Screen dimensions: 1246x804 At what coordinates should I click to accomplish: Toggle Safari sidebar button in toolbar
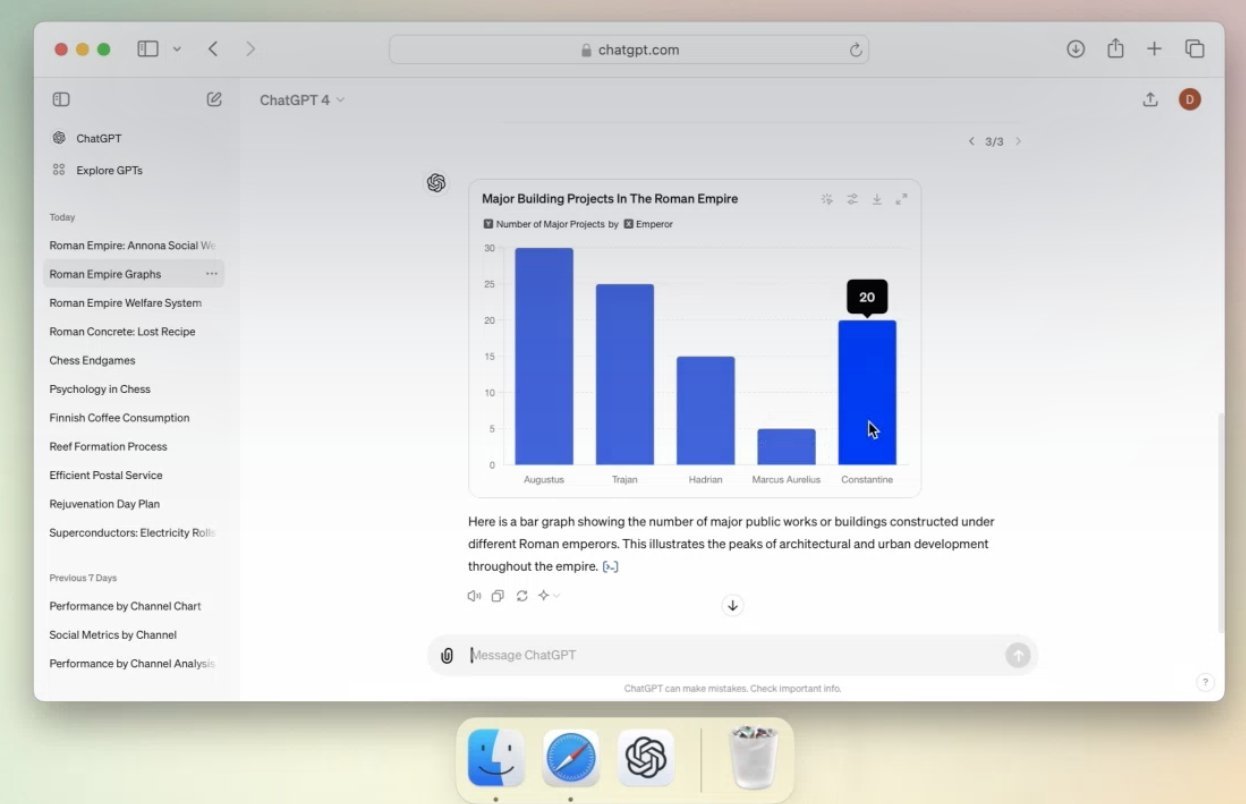[148, 49]
